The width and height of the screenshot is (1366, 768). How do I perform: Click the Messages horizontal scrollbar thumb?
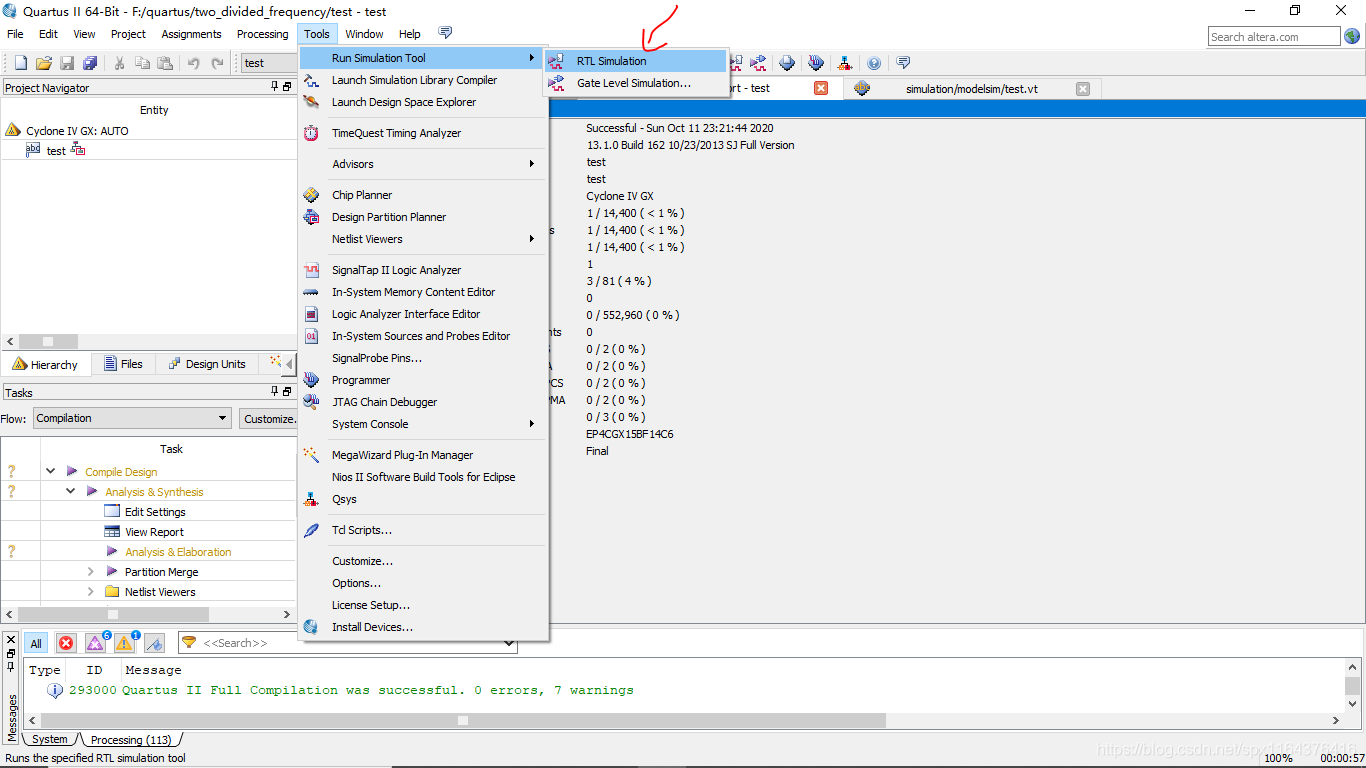(463, 720)
